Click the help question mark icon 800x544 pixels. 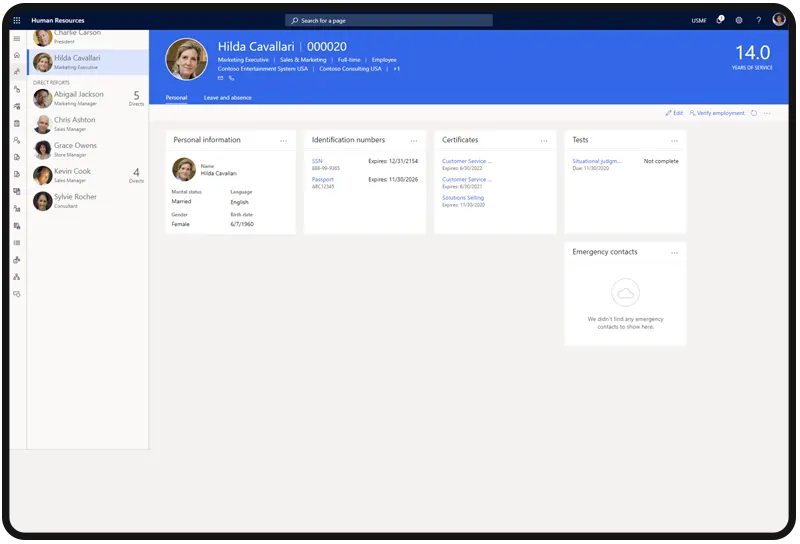coord(758,20)
